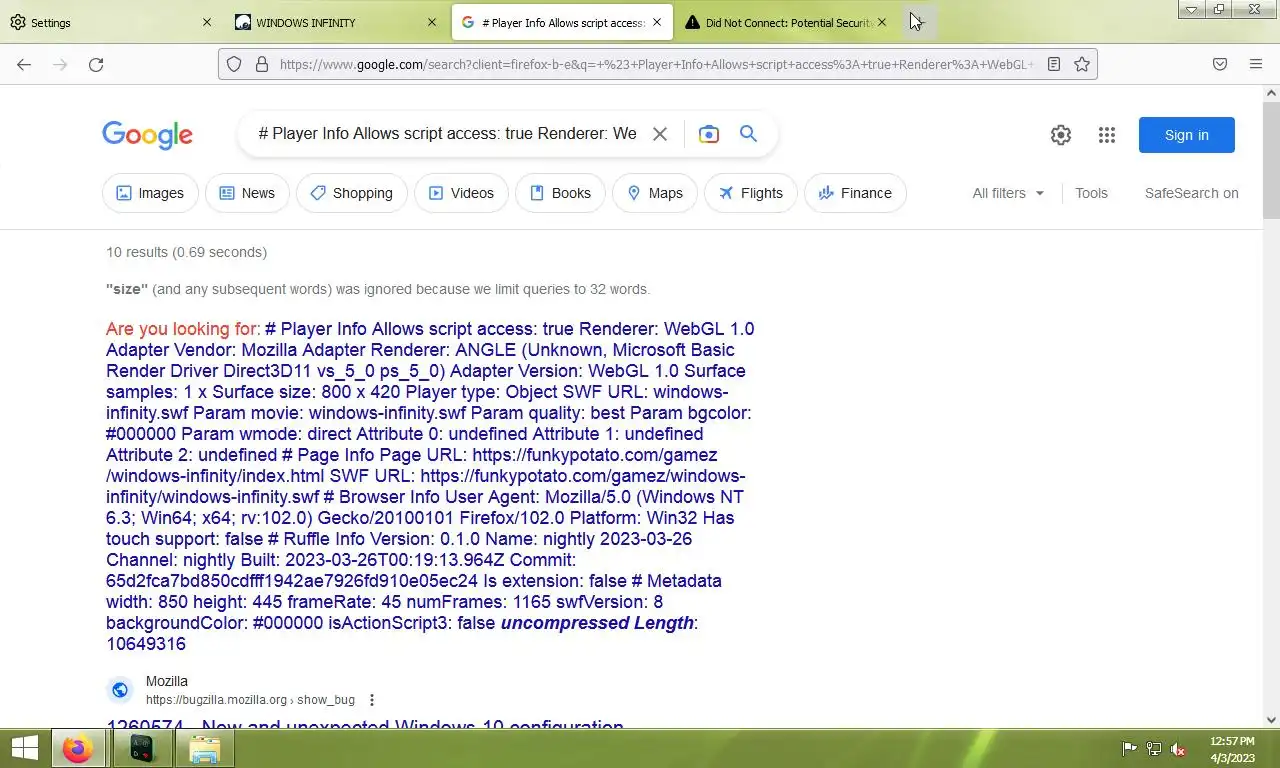Open the 1260574 bugzilla result title
1280x768 pixels.
click(x=365, y=724)
